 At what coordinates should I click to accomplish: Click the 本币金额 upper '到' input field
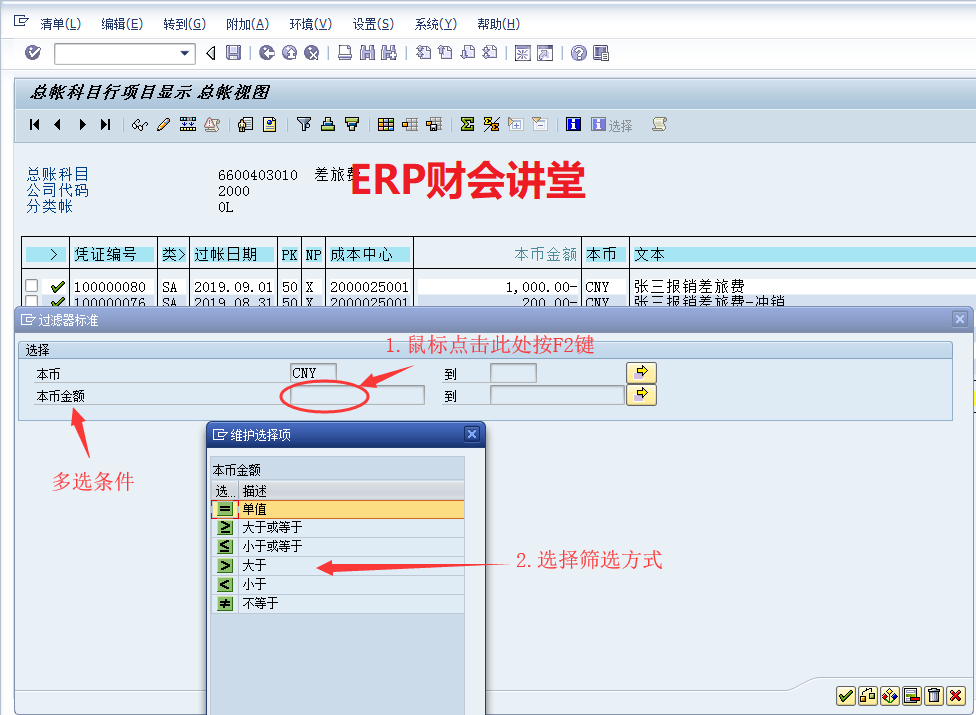coord(557,395)
